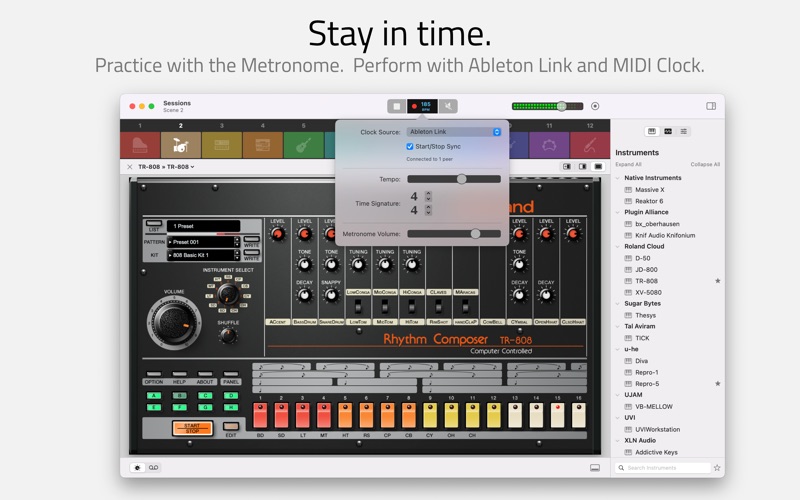This screenshot has height=500, width=800.
Task: Toggle step 15 white pad with red LED
Action: tap(557, 416)
